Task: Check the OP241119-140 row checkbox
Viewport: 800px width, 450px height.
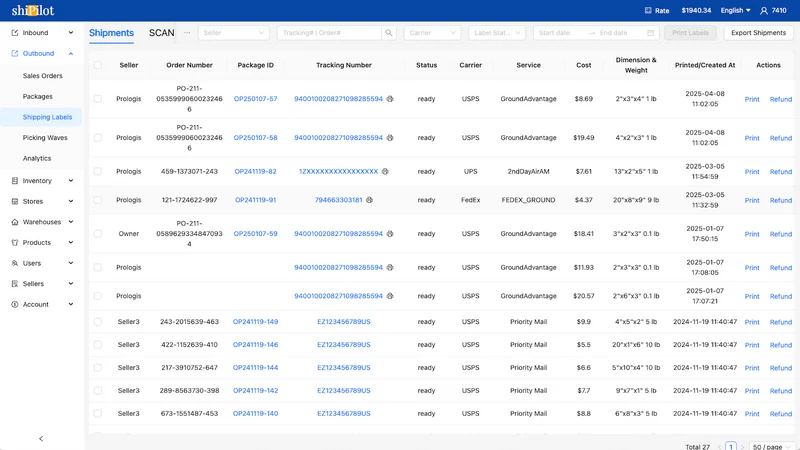Action: click(97, 414)
